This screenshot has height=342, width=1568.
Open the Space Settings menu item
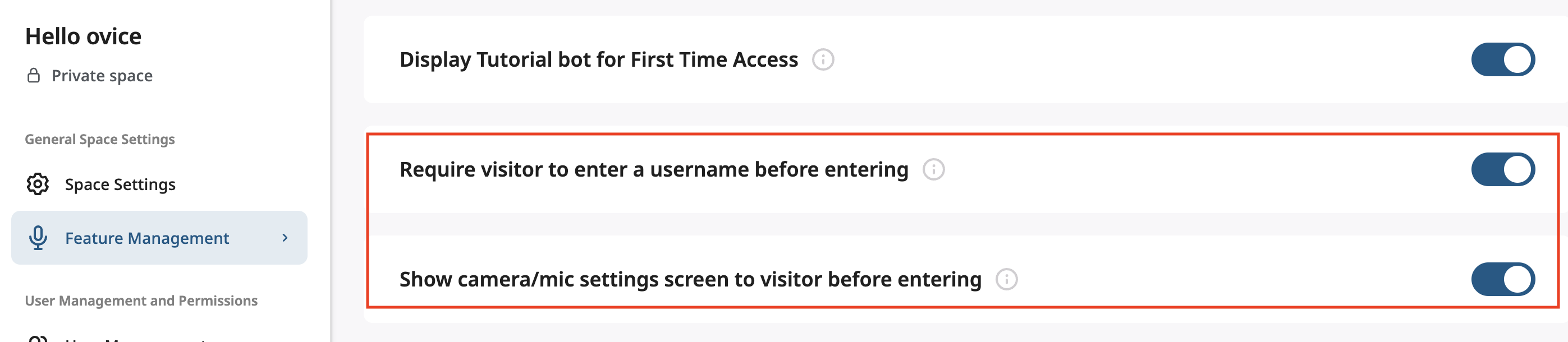(120, 184)
